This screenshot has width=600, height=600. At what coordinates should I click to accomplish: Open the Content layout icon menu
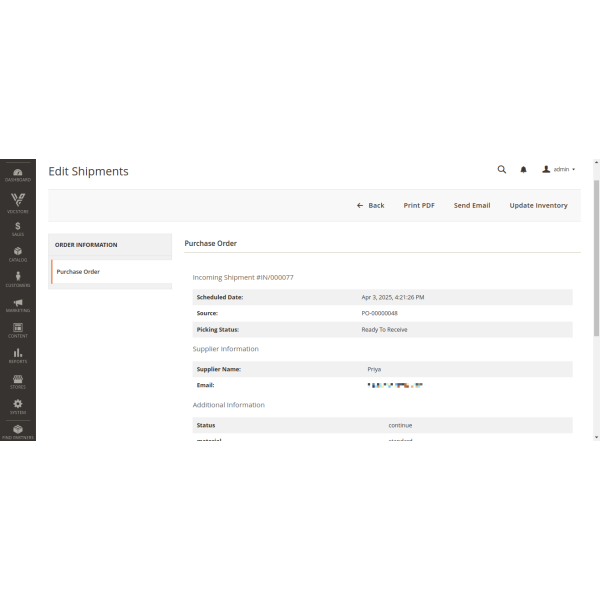pyautogui.click(x=18, y=329)
